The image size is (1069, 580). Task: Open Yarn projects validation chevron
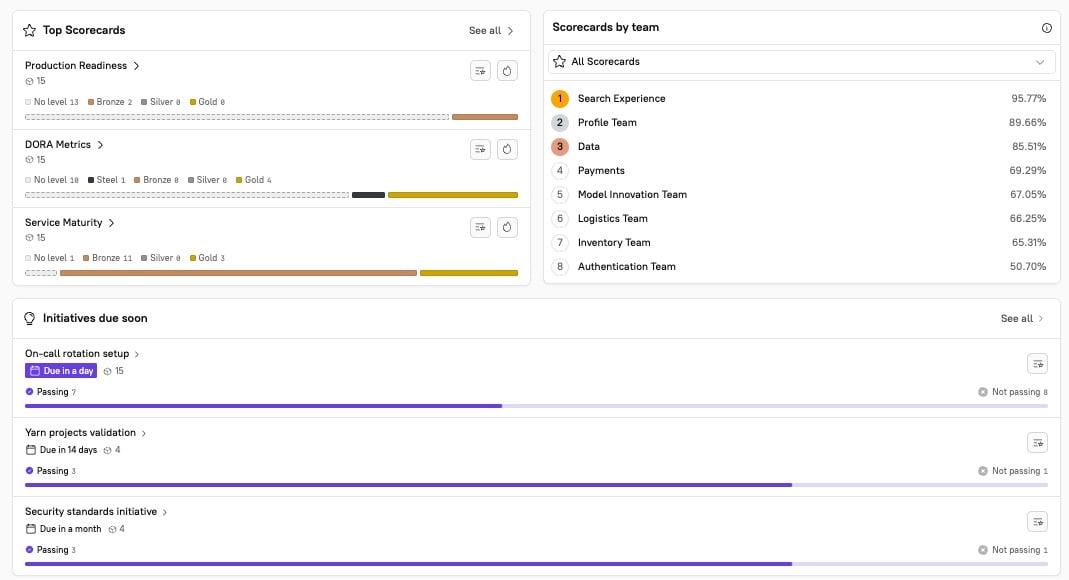144,433
